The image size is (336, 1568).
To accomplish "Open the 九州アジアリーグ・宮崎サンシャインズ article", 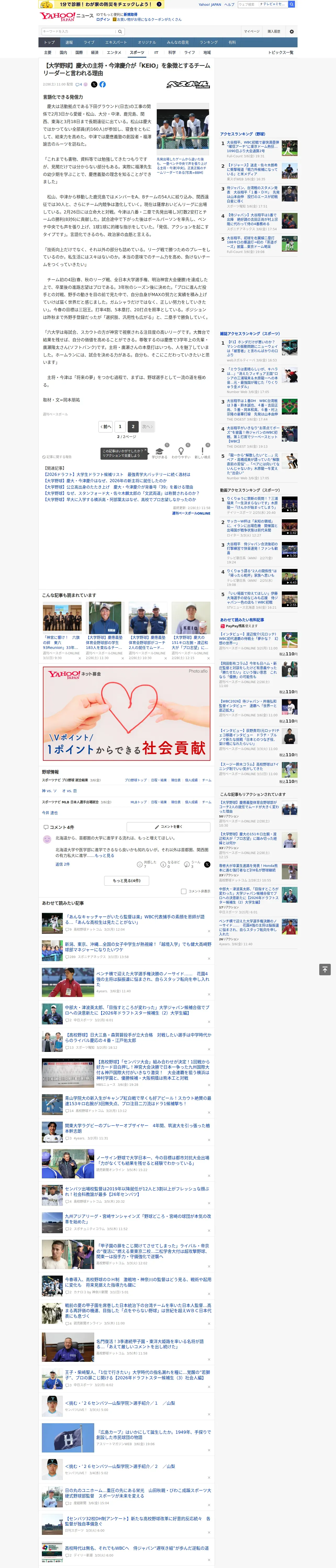I will pyautogui.click(x=138, y=1219).
